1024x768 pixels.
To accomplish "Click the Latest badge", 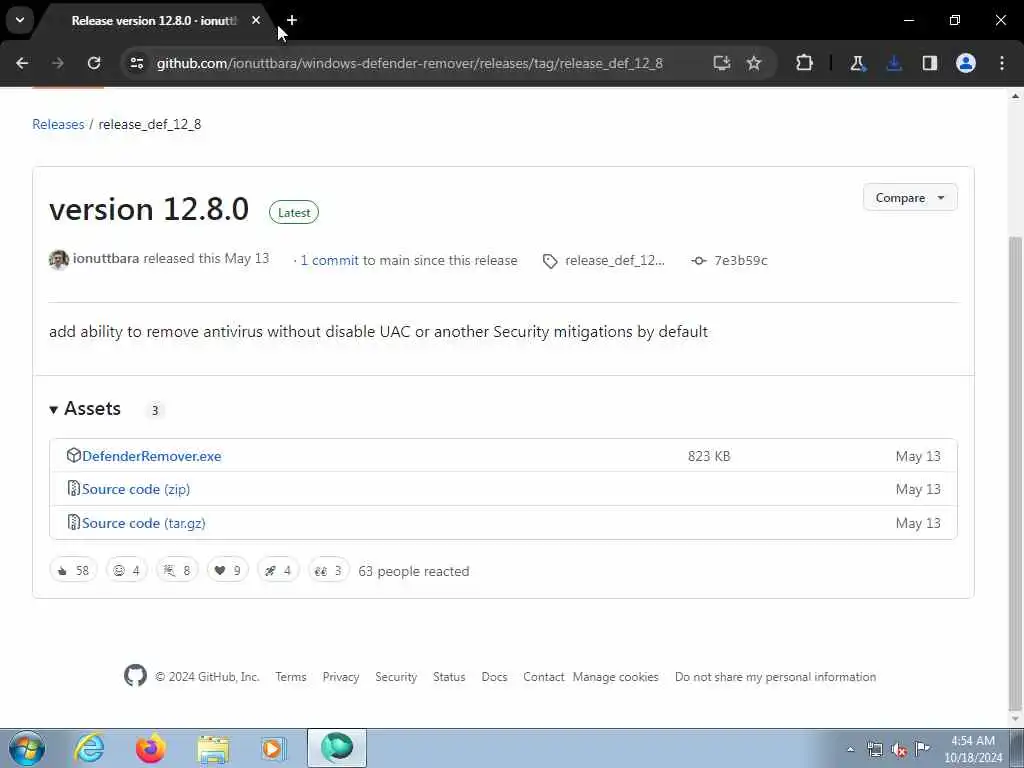I will coord(294,212).
